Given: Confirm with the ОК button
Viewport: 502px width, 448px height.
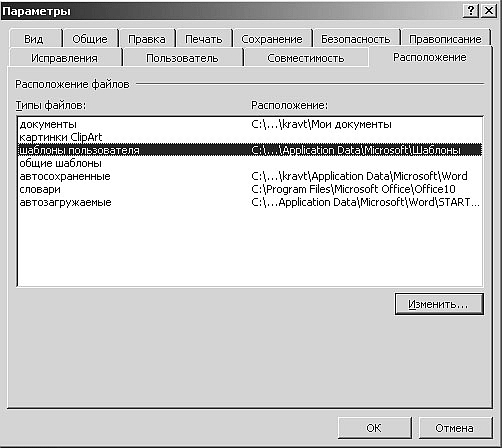Looking at the screenshot, I should coord(374,428).
